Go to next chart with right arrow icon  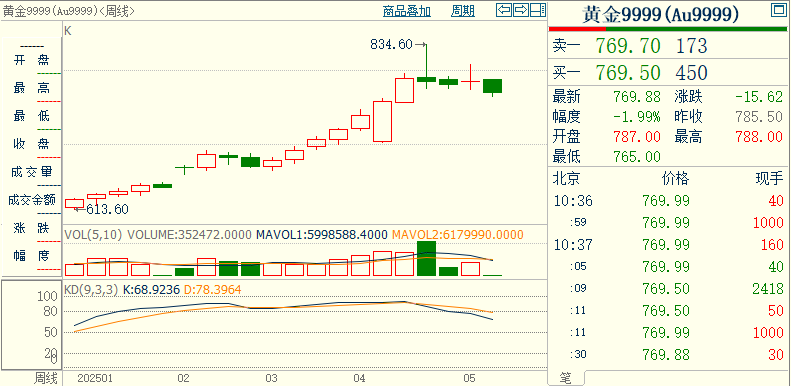tap(521, 10)
